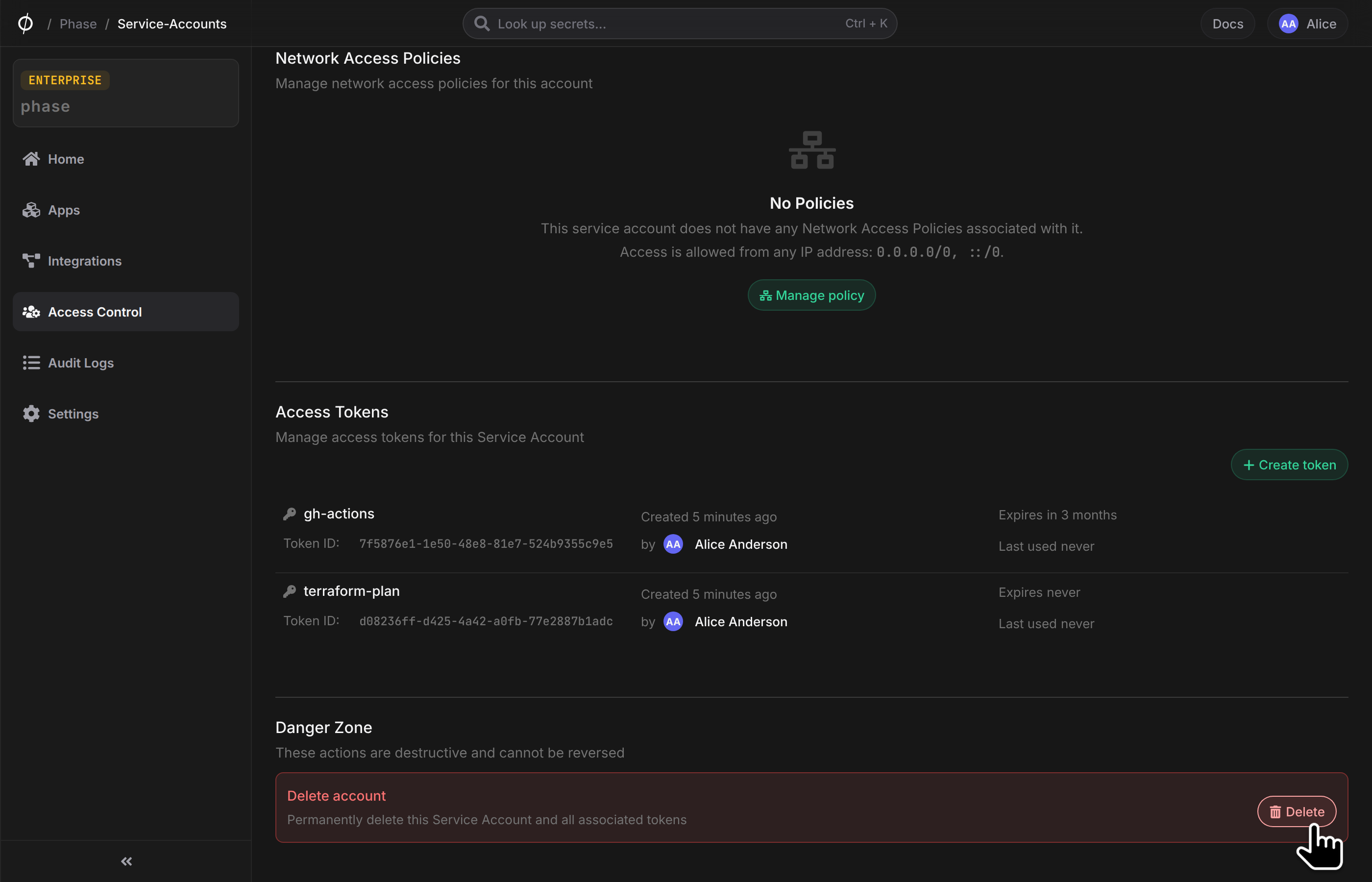
Task: Click the ENTERPRISE phase organisation card
Action: [x=125, y=93]
